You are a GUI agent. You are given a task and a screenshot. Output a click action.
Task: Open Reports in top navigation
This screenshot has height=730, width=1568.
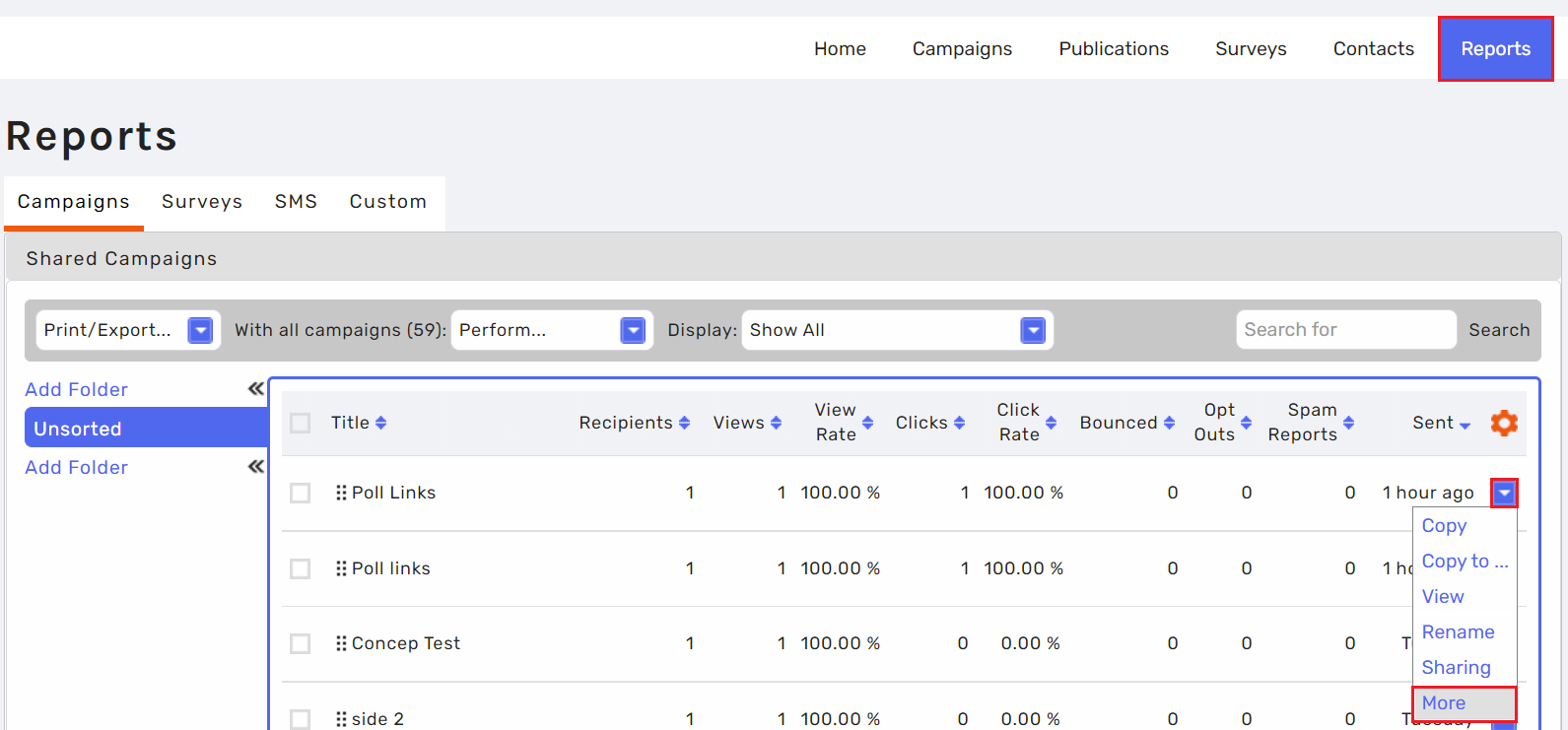tap(1495, 48)
